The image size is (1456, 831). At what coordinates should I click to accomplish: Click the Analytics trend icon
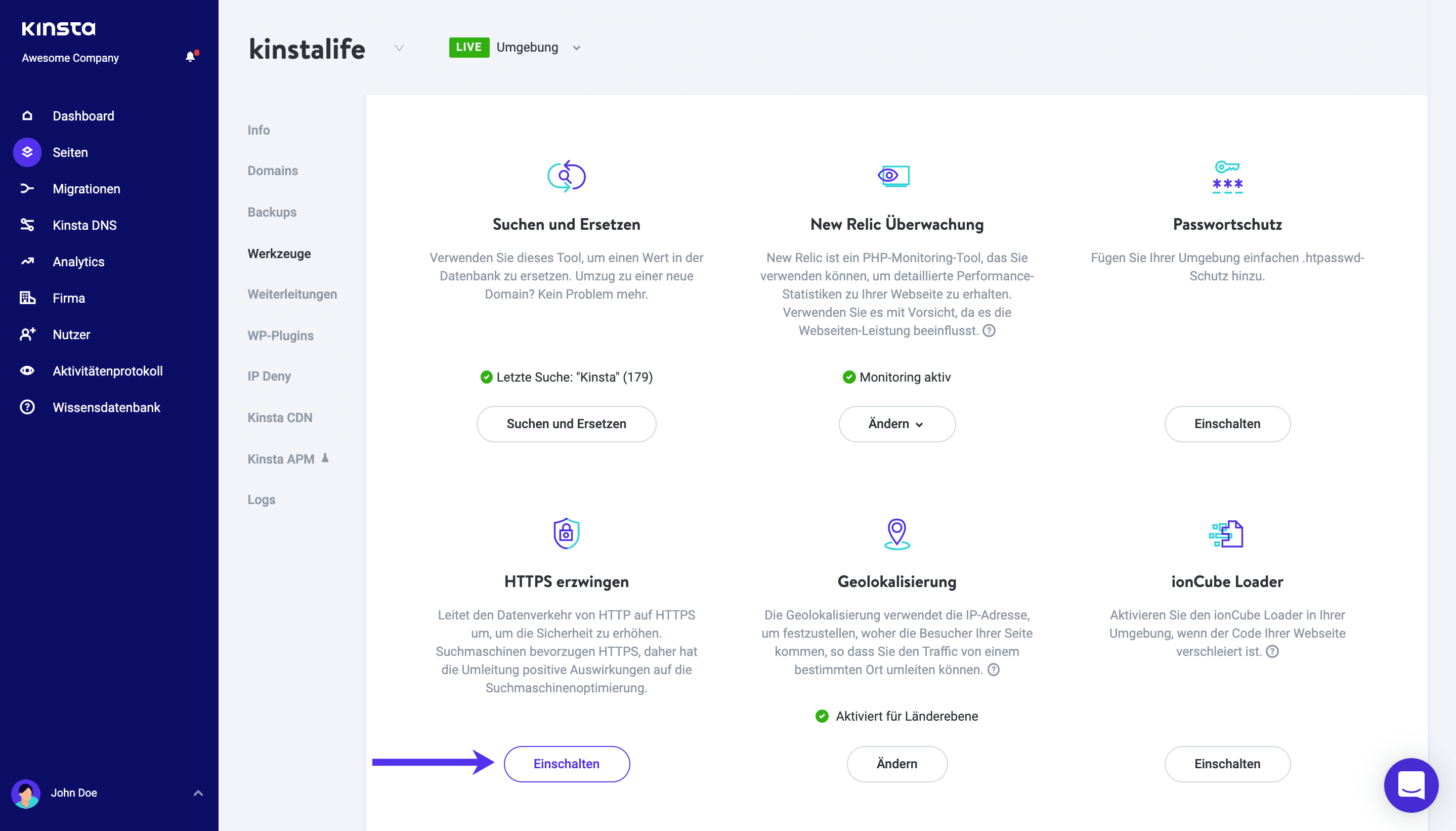coord(27,262)
